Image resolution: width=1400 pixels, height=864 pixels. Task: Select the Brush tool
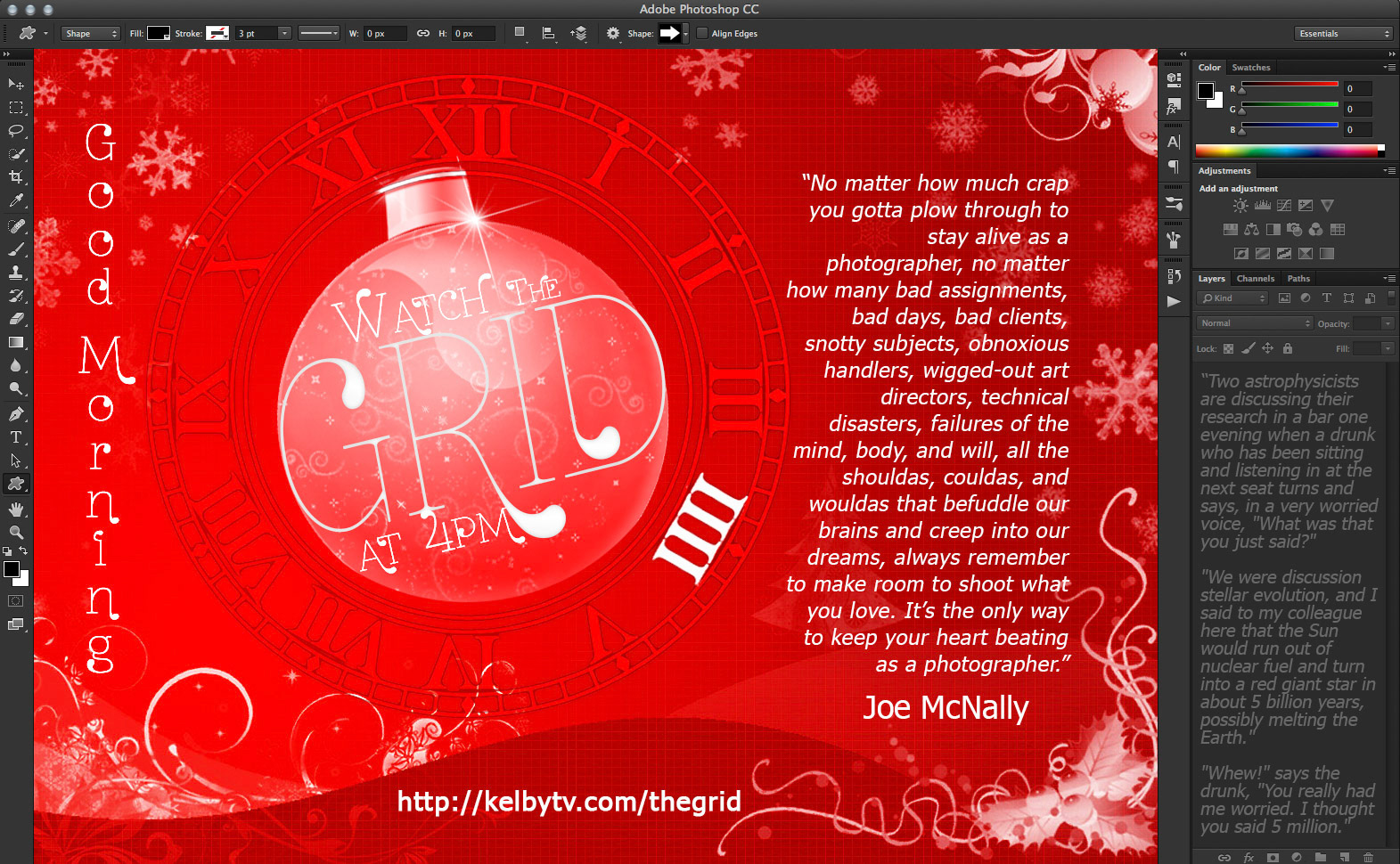coord(16,249)
